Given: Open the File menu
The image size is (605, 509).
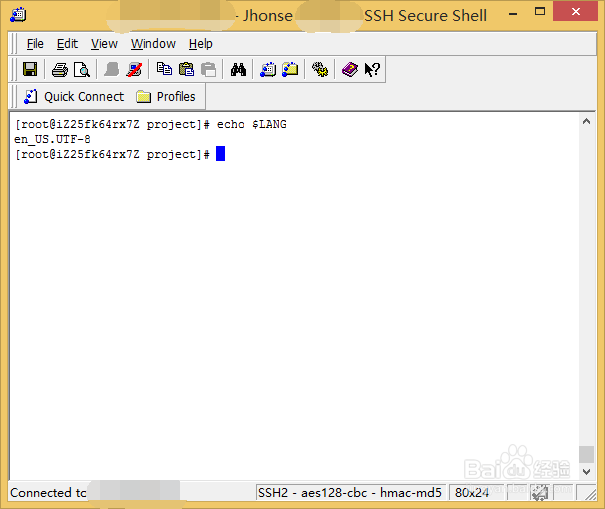Looking at the screenshot, I should point(35,44).
